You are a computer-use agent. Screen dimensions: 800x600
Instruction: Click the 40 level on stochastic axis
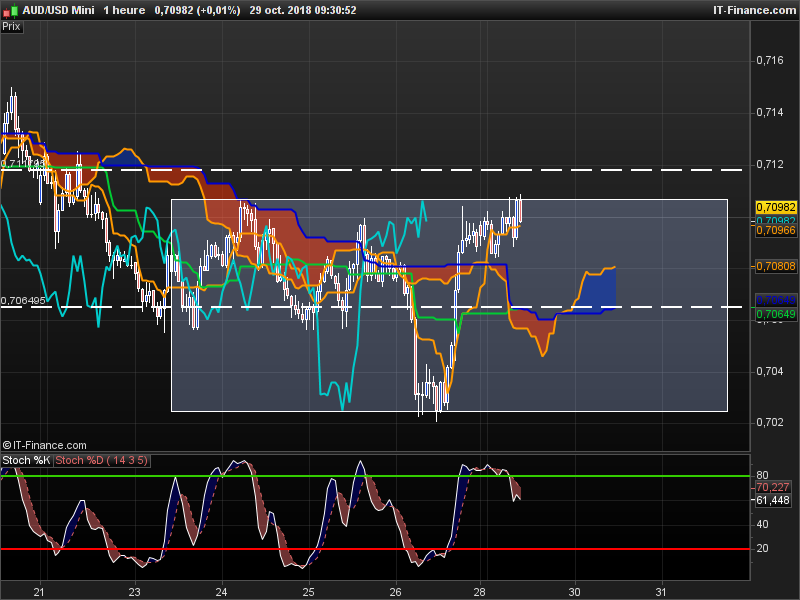point(762,524)
